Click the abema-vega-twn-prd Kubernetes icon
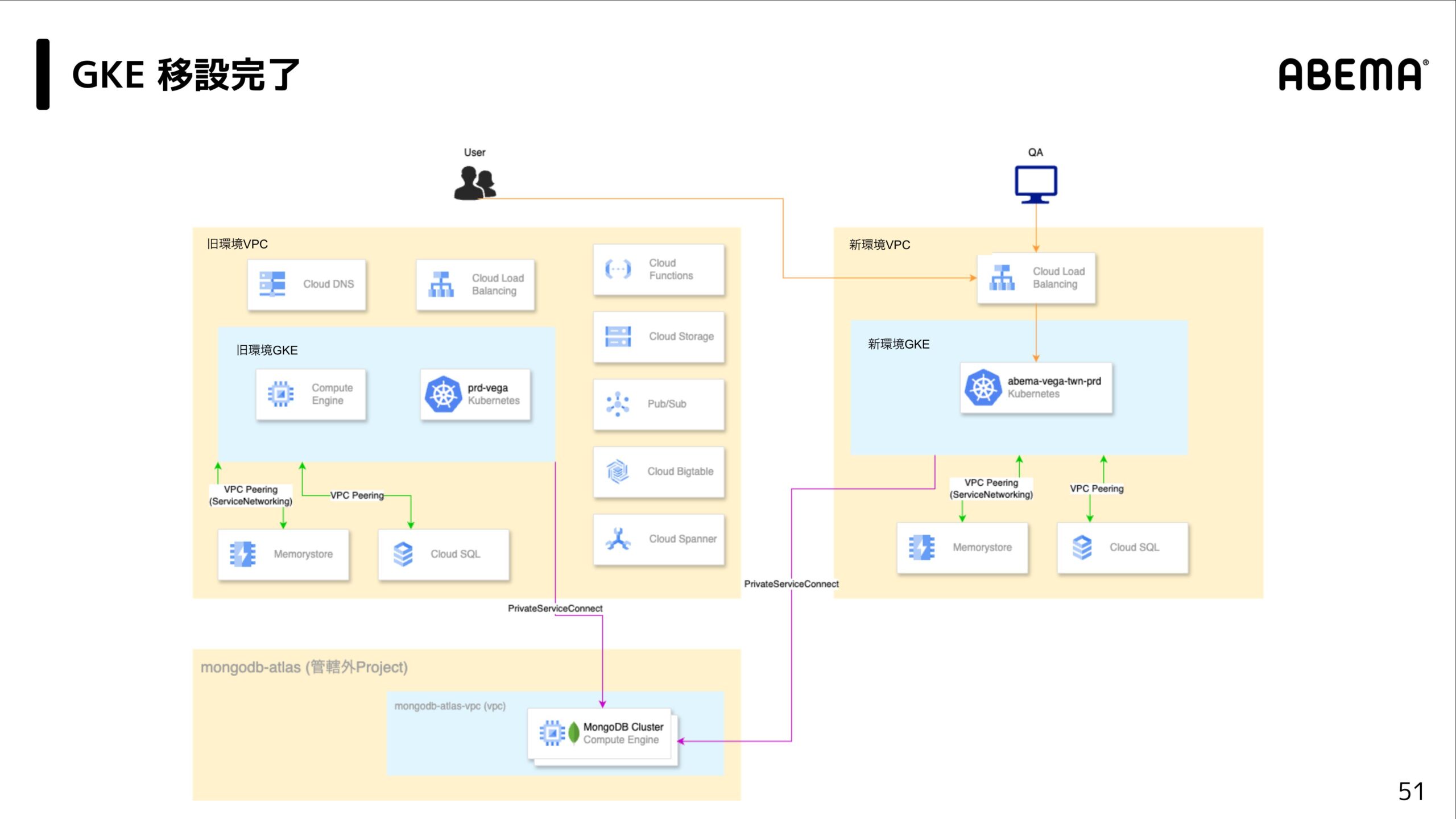 [x=982, y=387]
